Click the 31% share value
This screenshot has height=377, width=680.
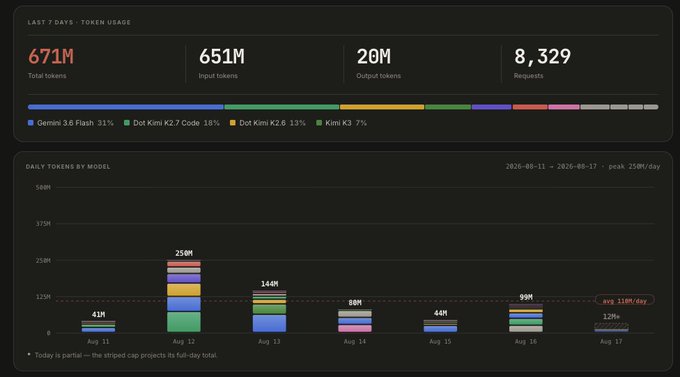[105, 123]
